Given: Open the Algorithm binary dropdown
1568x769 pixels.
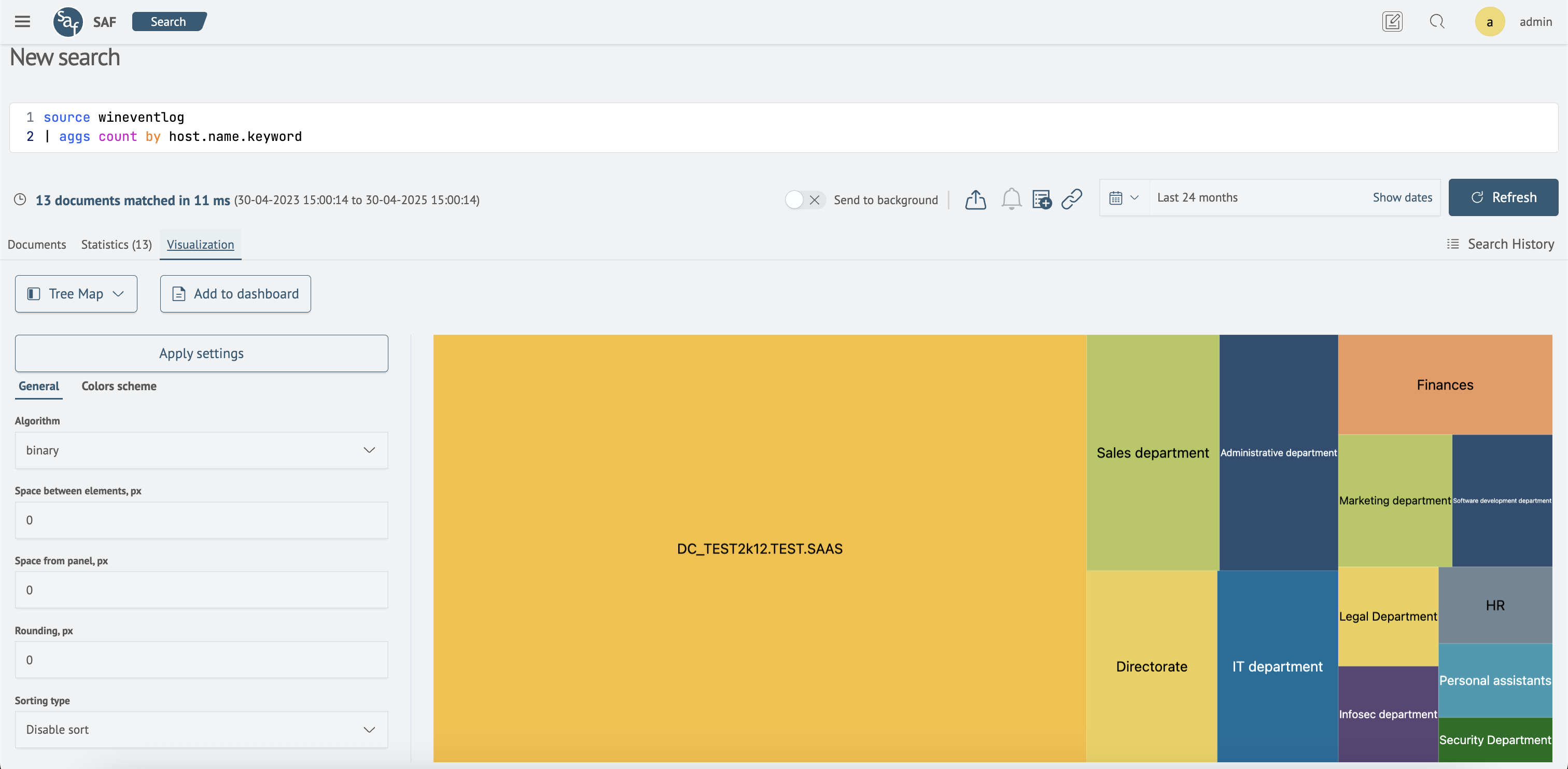Looking at the screenshot, I should pos(201,450).
